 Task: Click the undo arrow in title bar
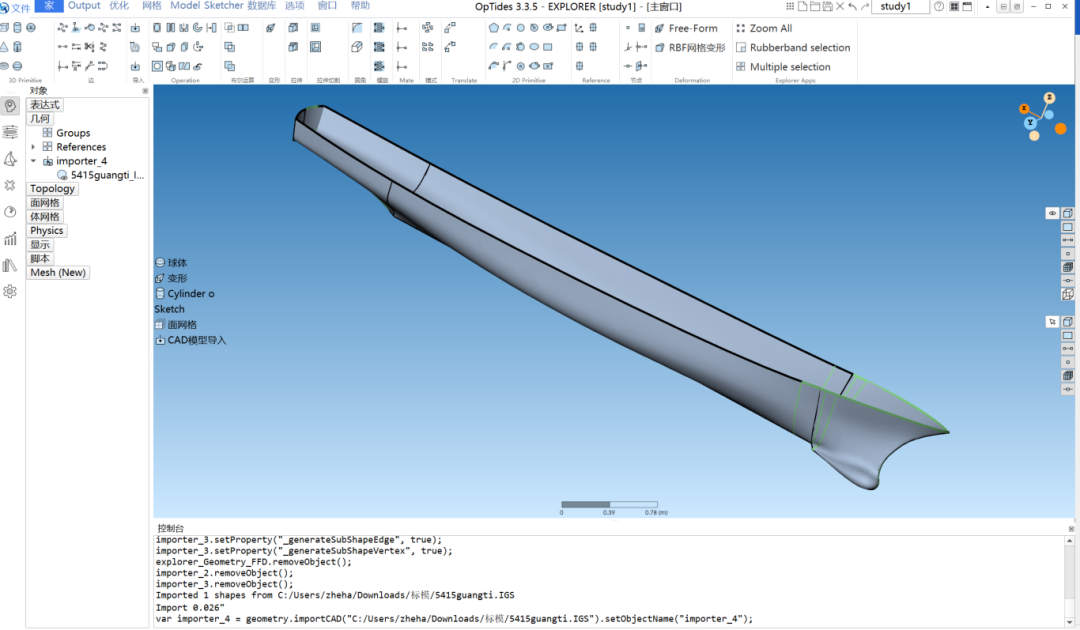point(853,6)
